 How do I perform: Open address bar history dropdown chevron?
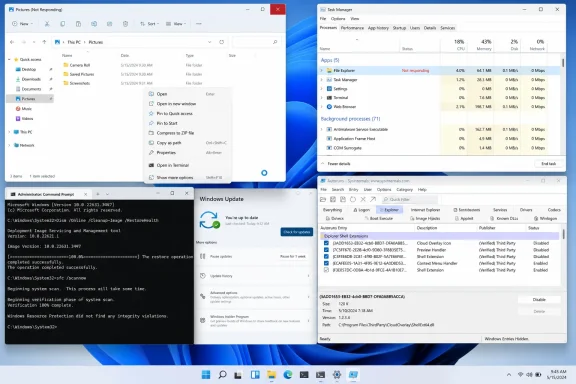pyautogui.click(x=210, y=42)
